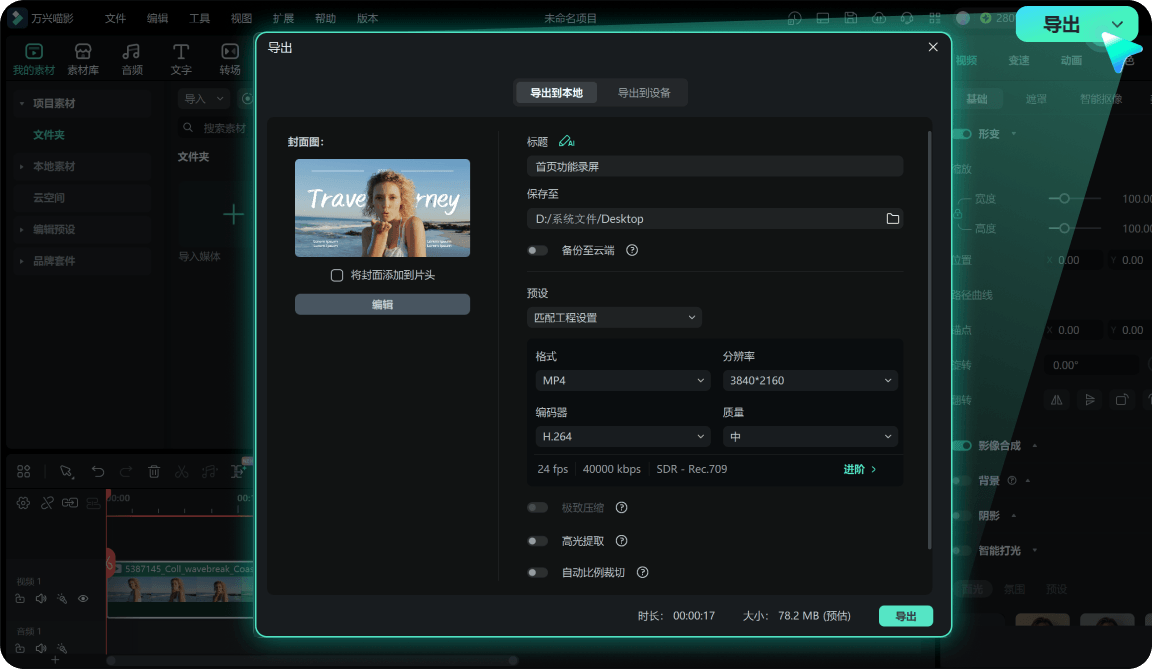Expand the 品牌套件 tree node
Viewport: 1152px width, 669px height.
(x=21, y=261)
